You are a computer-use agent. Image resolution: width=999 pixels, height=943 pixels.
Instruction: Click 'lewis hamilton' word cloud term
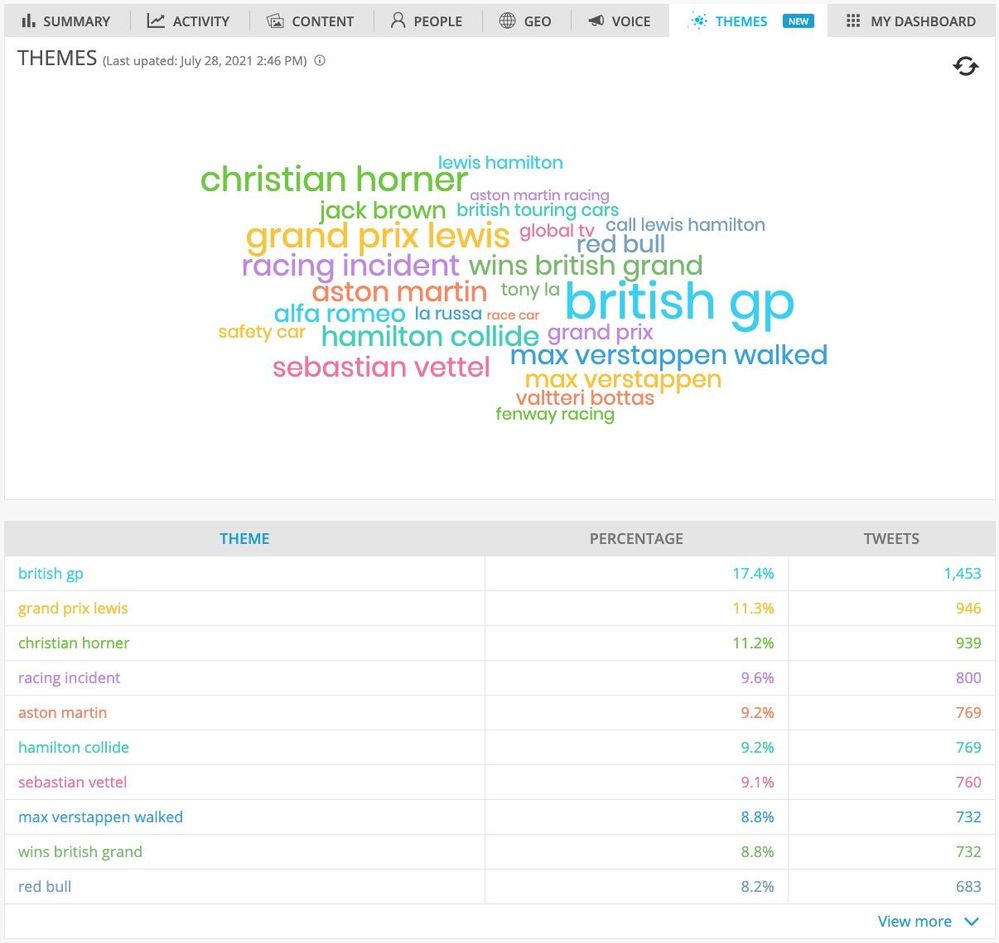pos(500,162)
